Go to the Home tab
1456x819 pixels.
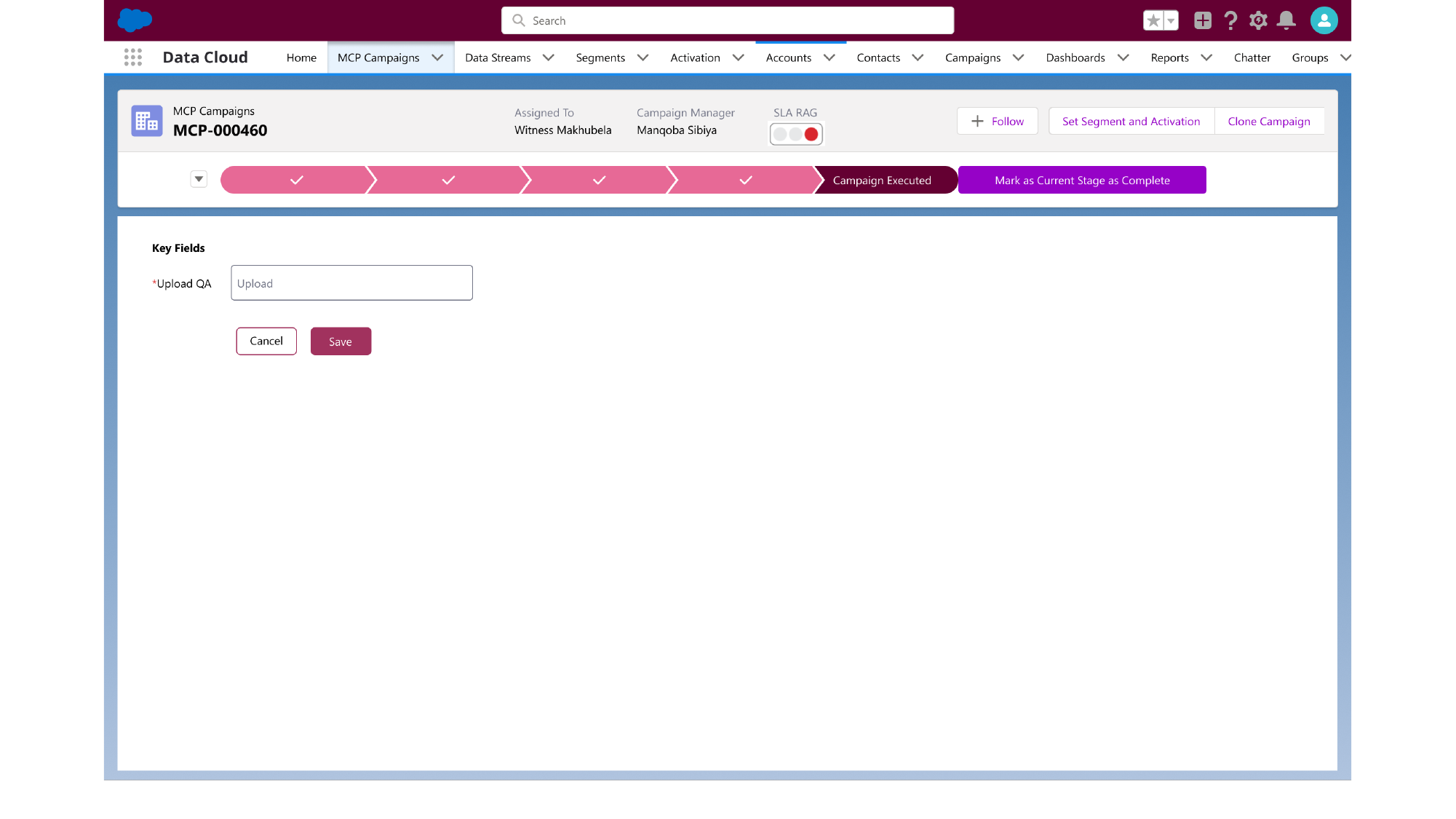(301, 58)
